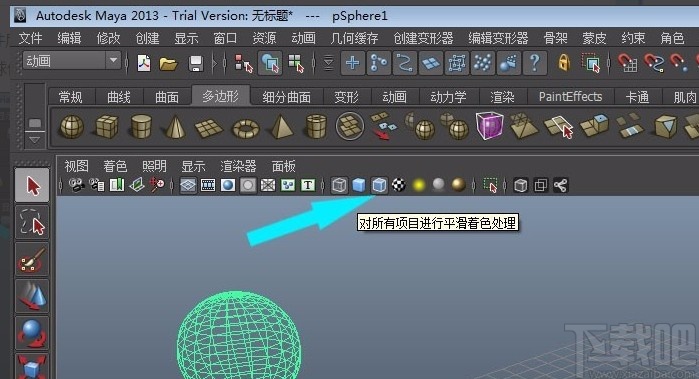699x379 pixels.
Task: Toggle the joints selection mask icon
Action: pyautogui.click(x=378, y=63)
